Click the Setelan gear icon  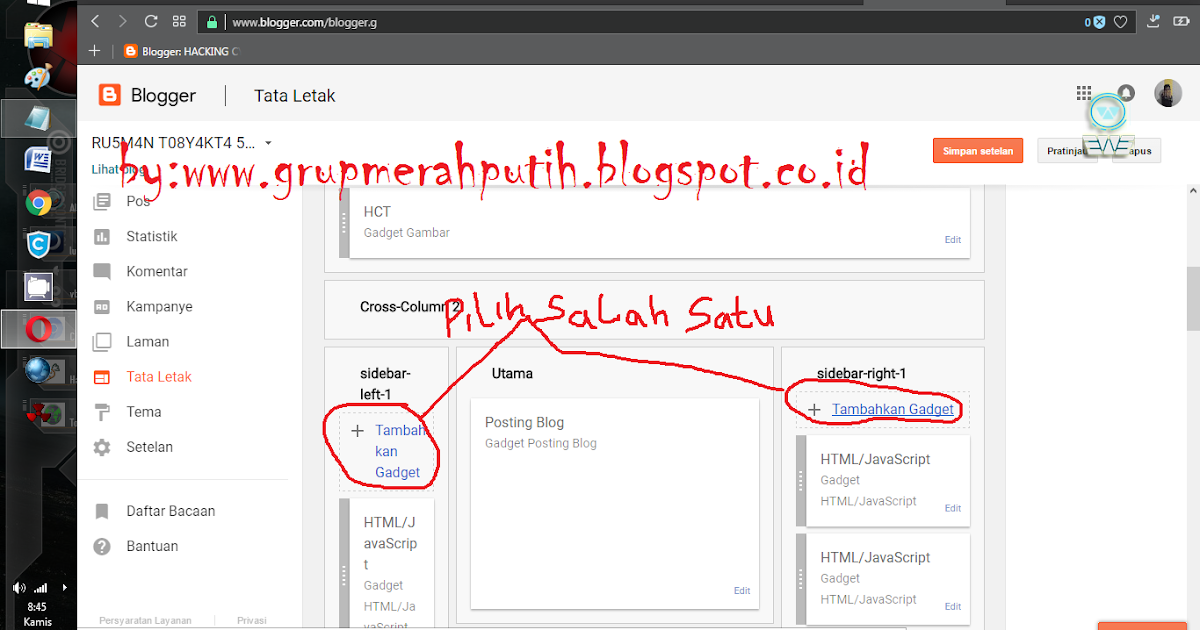point(102,447)
